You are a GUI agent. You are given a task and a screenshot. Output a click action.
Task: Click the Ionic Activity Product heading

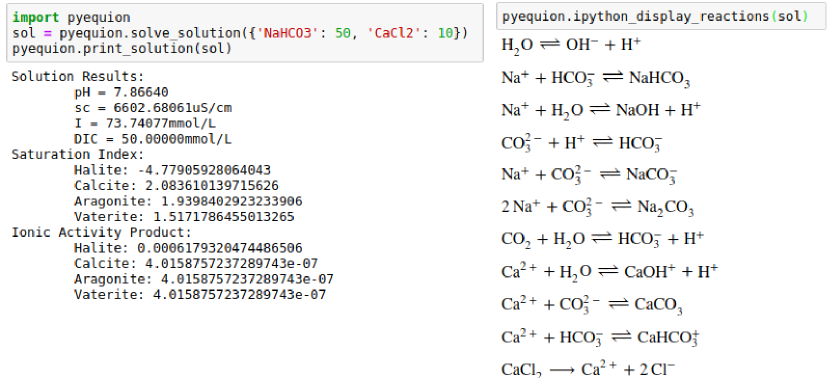click(101, 232)
